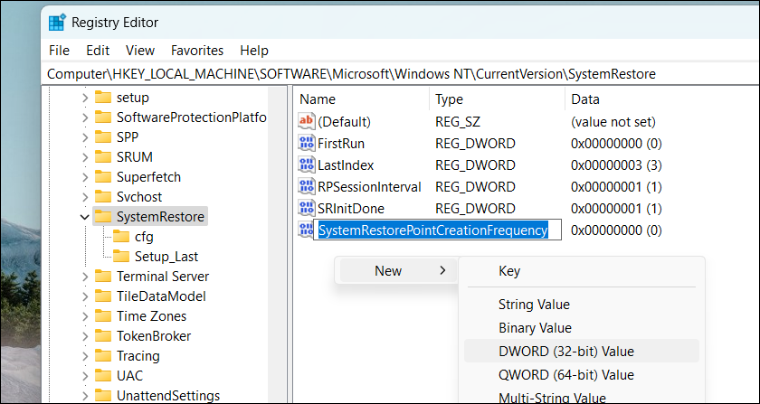Click the SRInitDone value icon

307,209
